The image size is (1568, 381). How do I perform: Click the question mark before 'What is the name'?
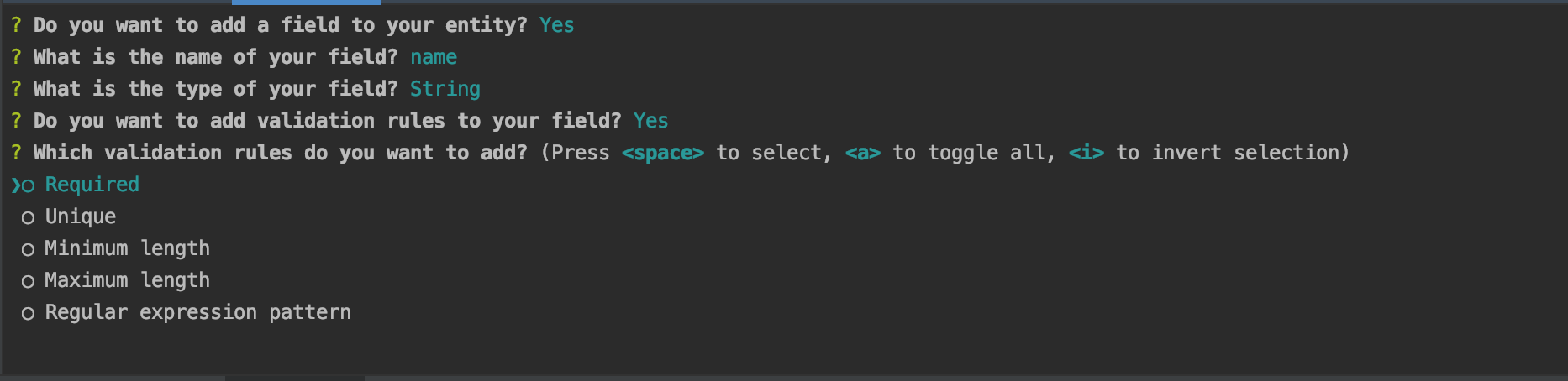tap(16, 57)
